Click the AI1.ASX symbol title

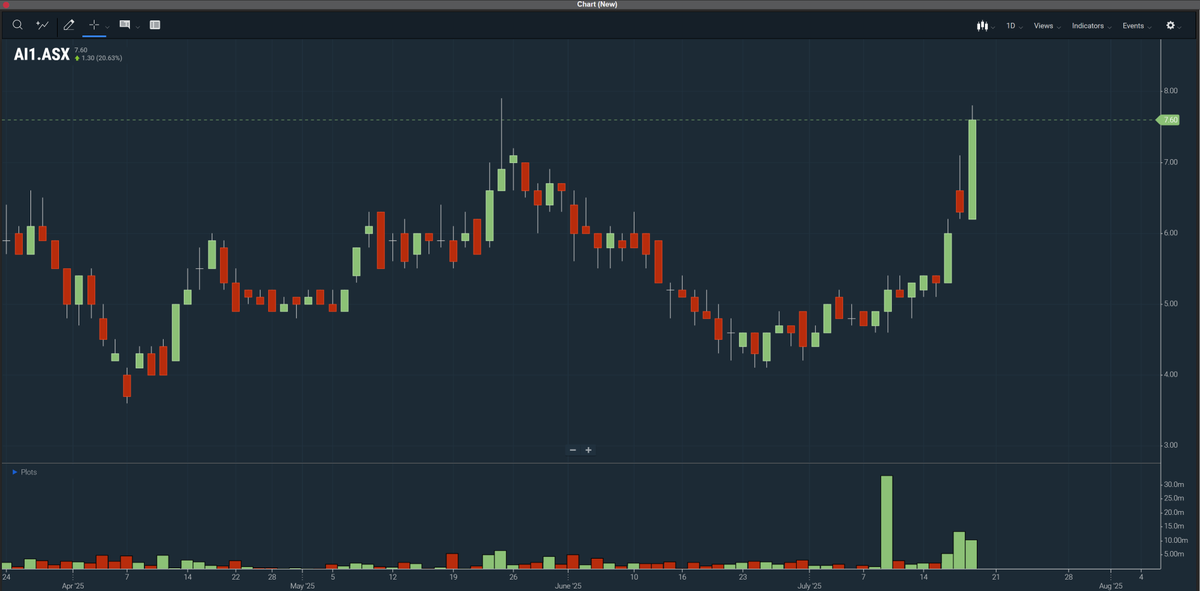41,54
